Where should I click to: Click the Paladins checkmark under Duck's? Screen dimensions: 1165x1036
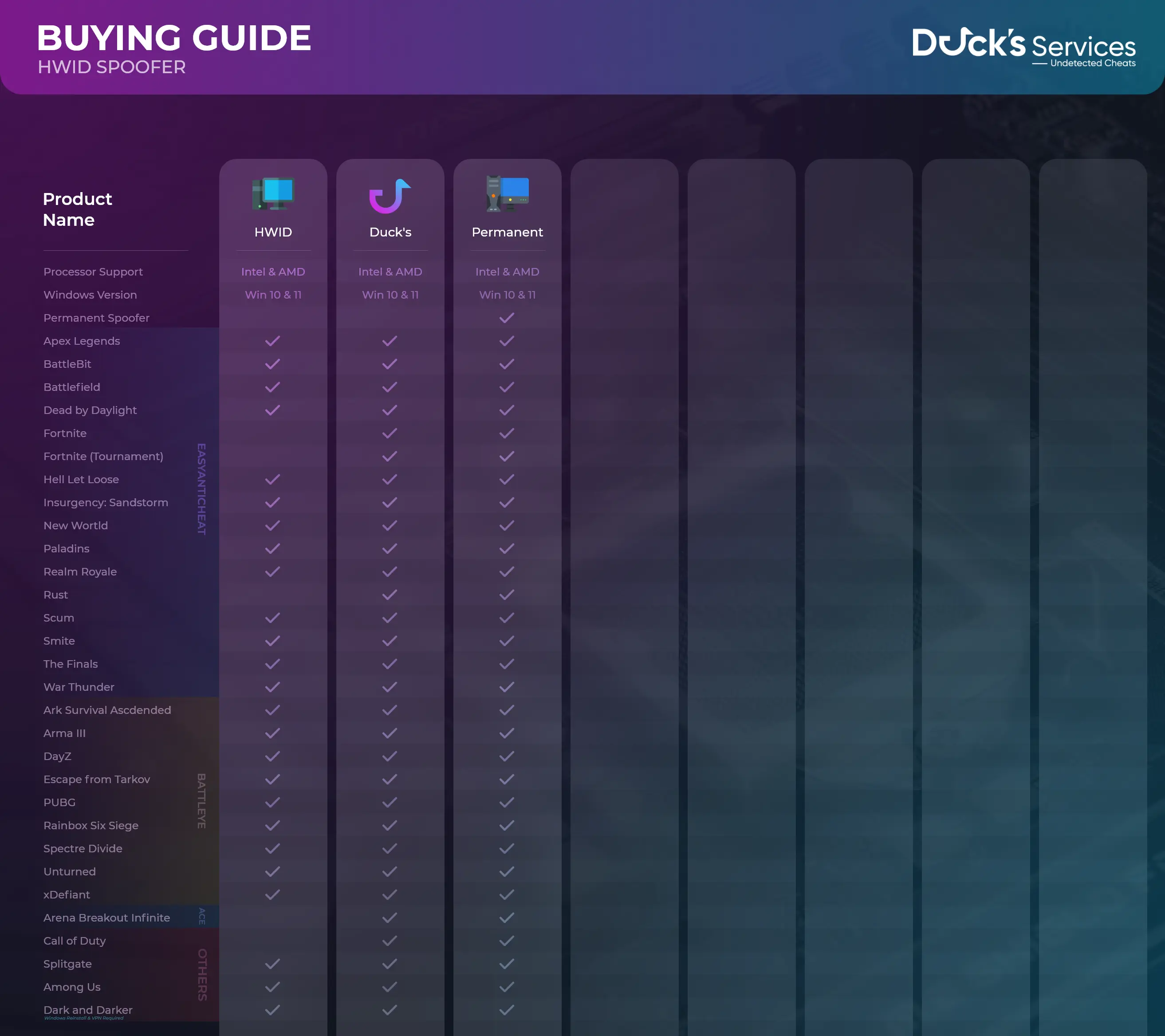[390, 548]
